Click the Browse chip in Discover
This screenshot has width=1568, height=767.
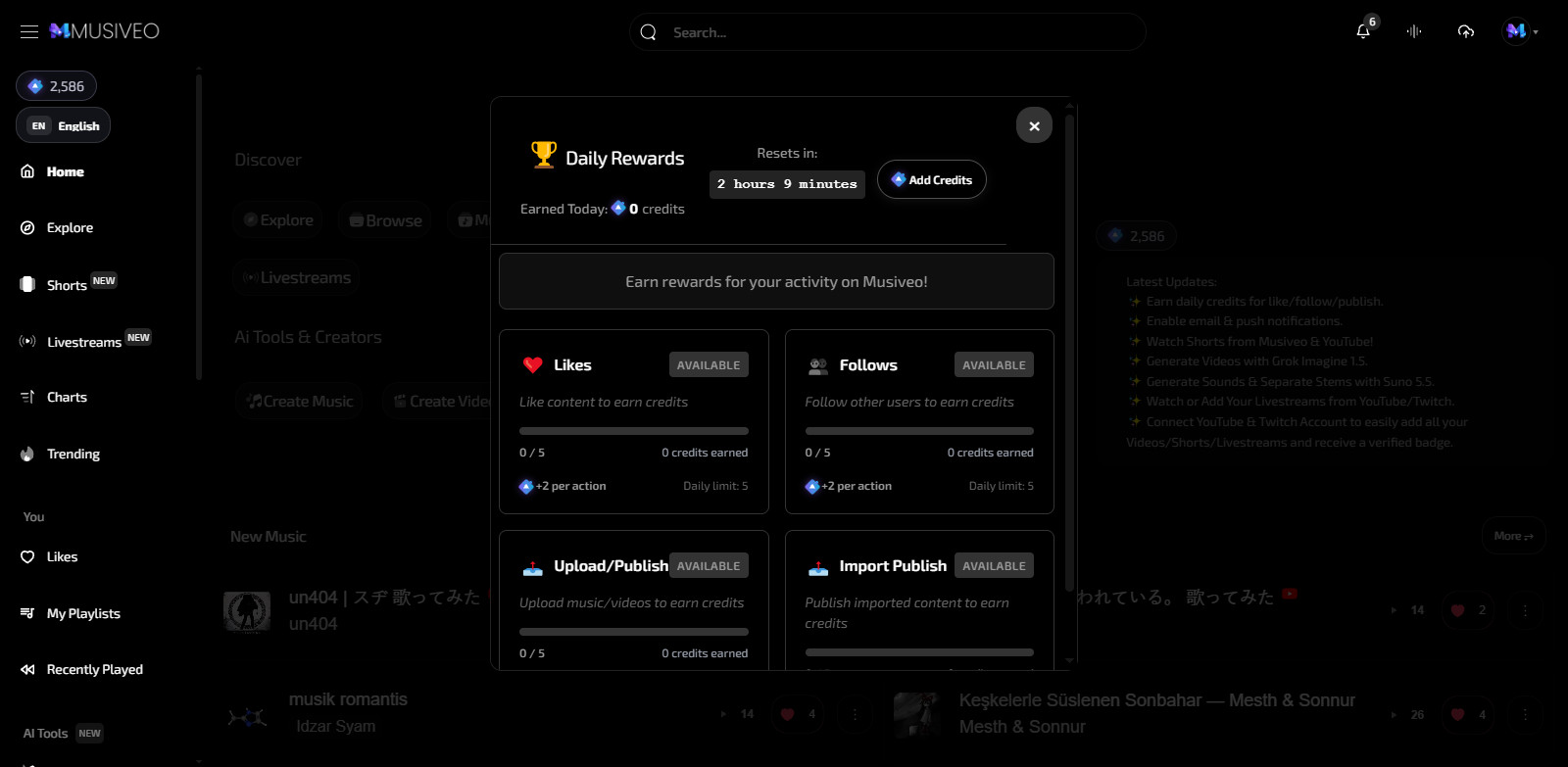[x=386, y=220]
